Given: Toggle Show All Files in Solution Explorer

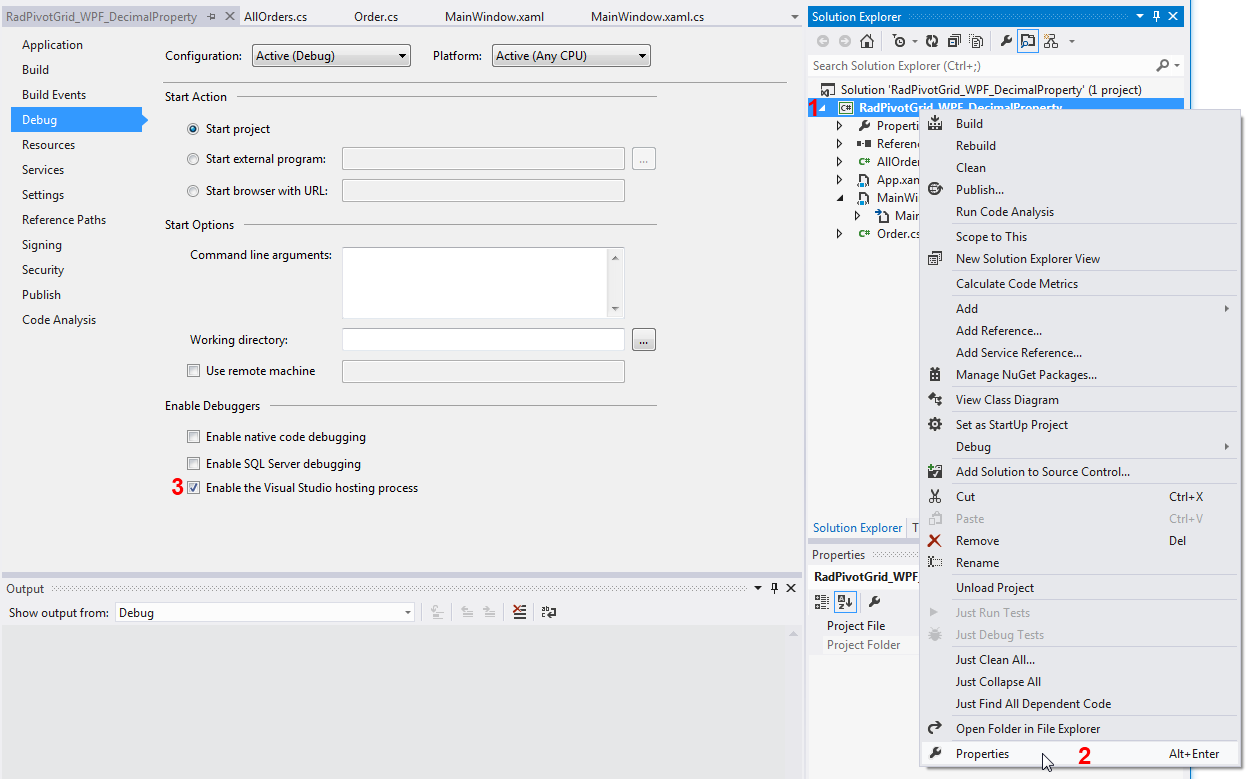Looking at the screenshot, I should point(976,41).
